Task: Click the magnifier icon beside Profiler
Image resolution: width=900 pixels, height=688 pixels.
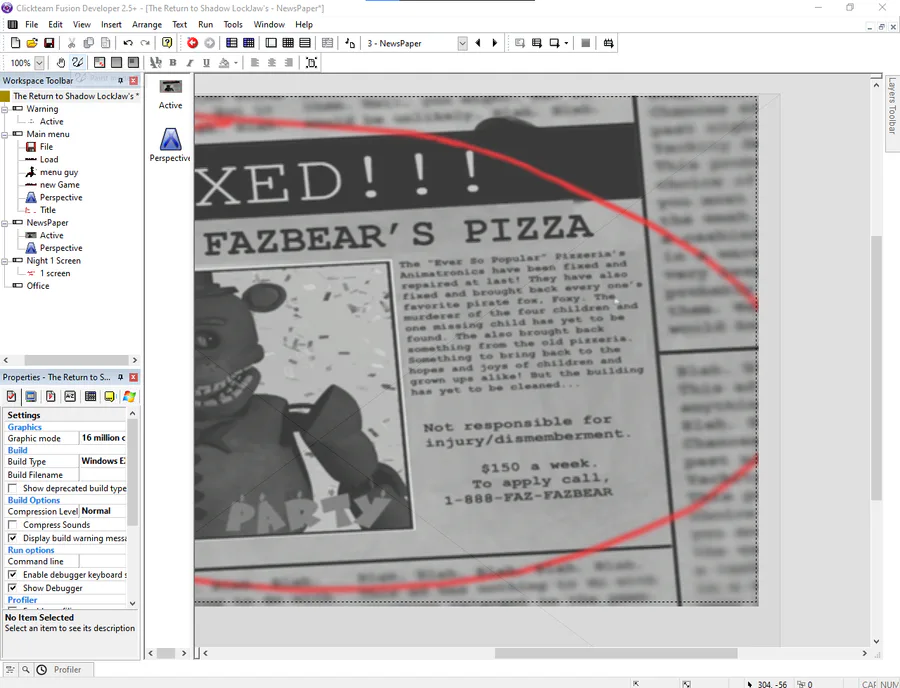Action: tap(26, 669)
